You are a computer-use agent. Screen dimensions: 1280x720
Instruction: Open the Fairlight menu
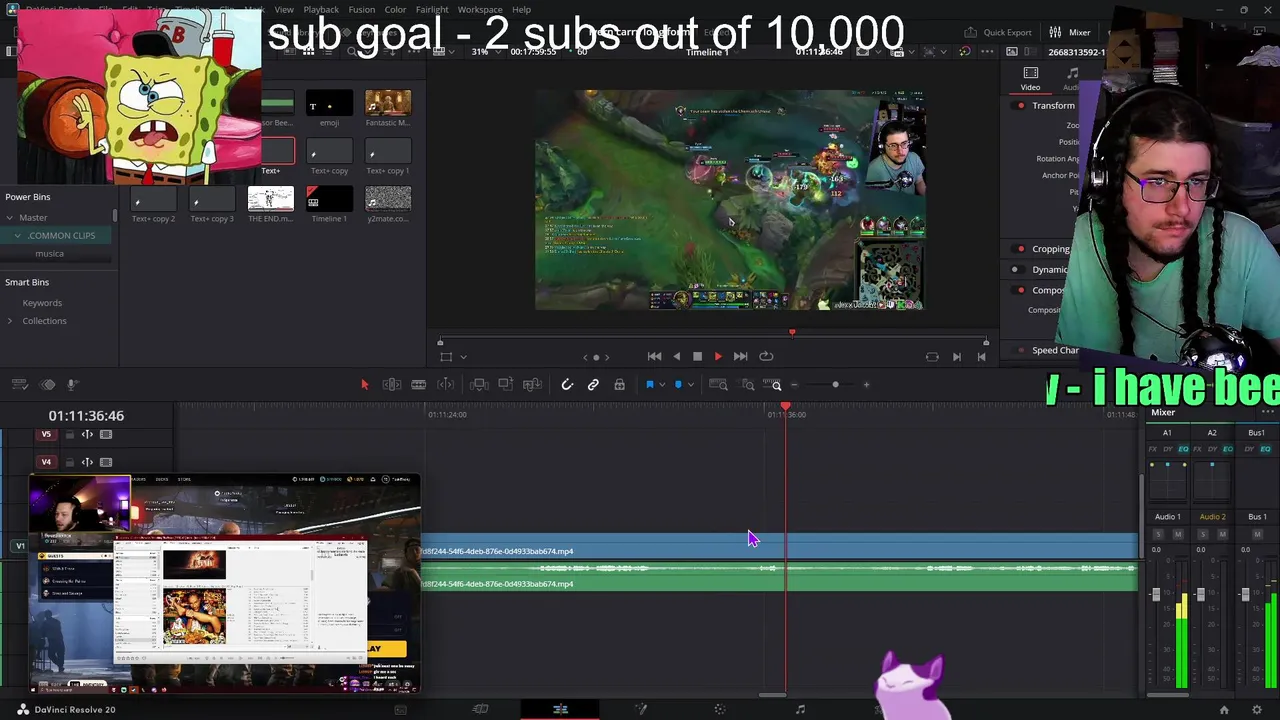click(432, 10)
